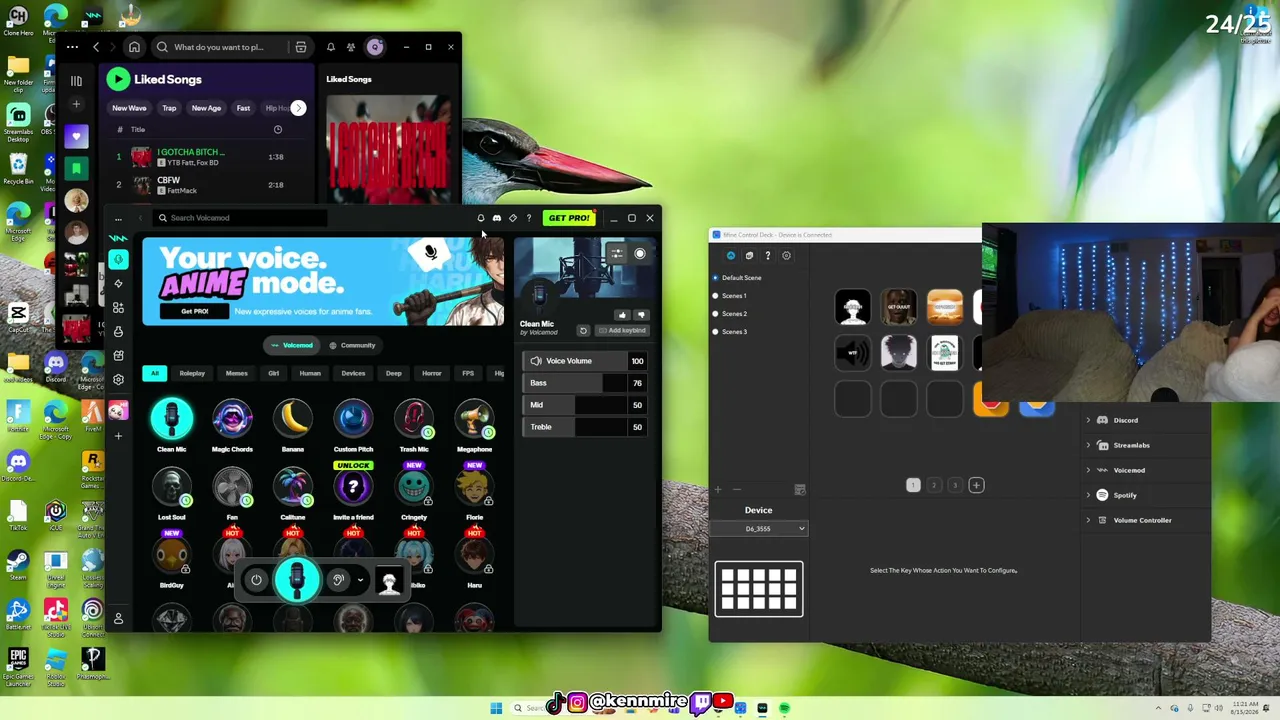Adjust the Voice Volume slider

tap(586, 361)
